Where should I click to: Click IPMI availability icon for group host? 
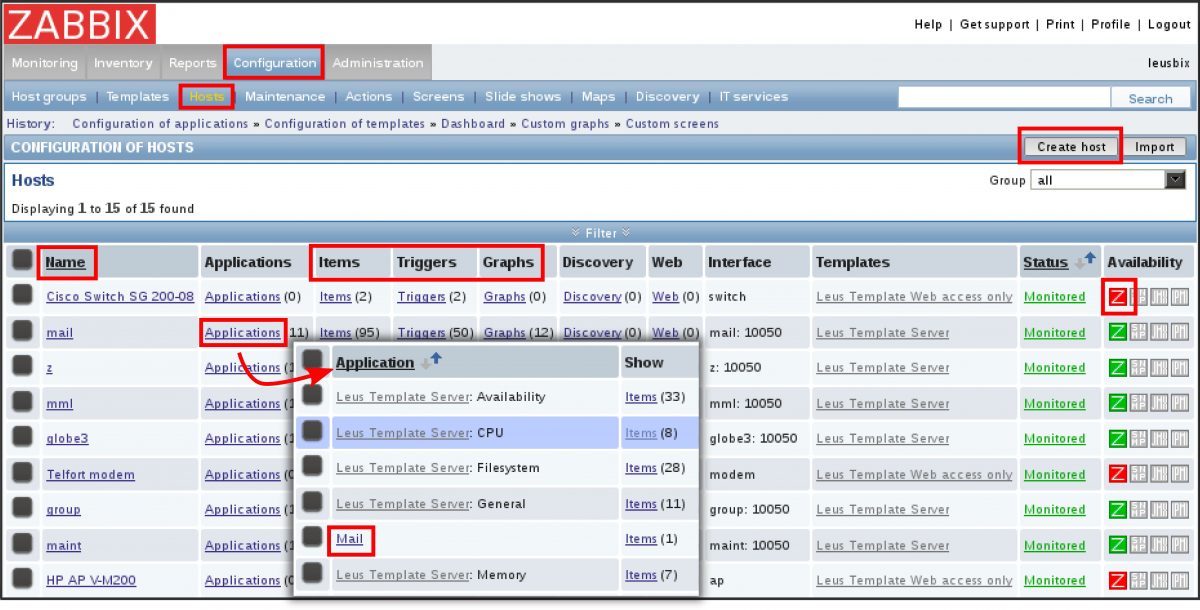(x=1180, y=510)
